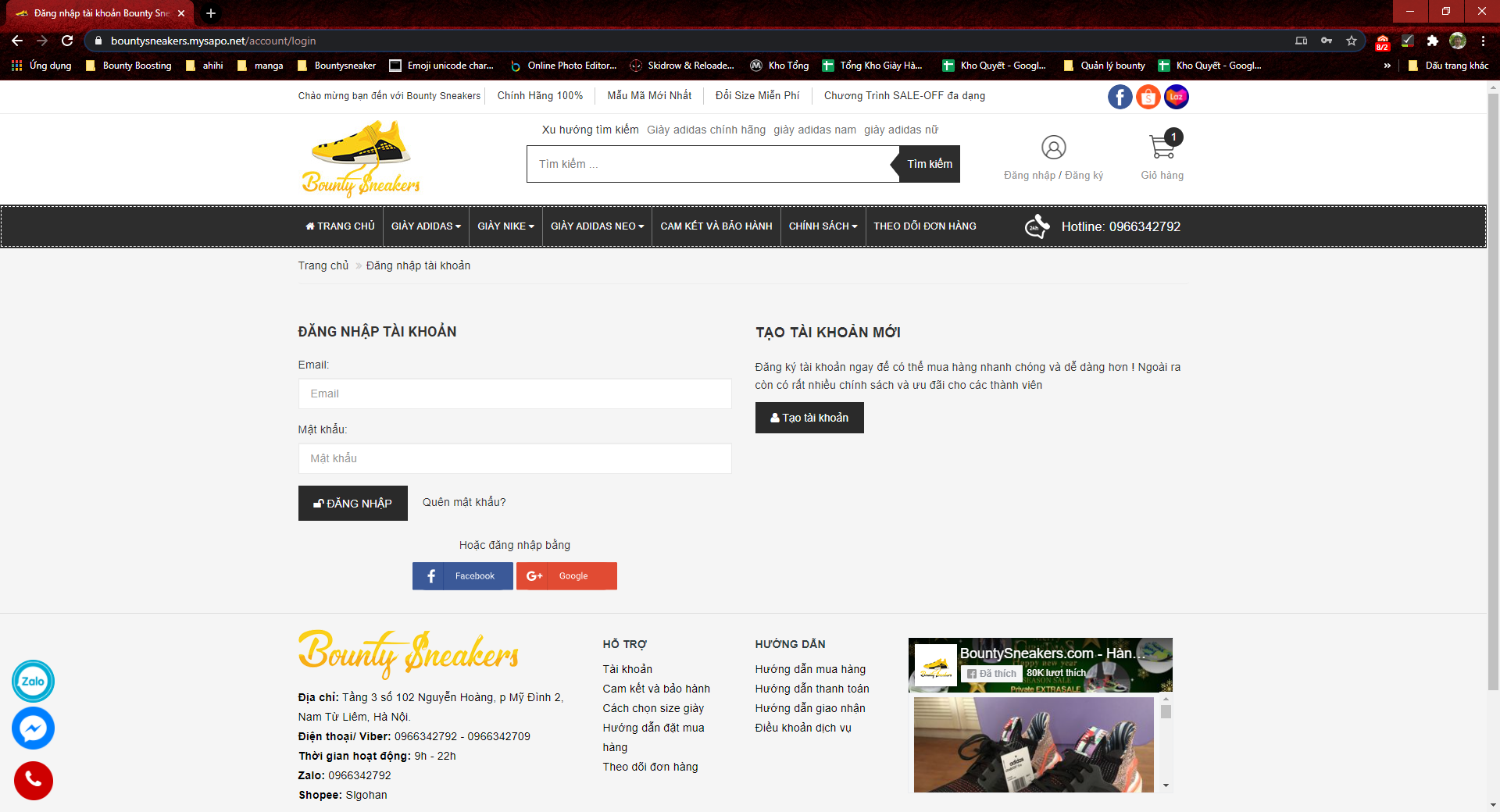
Task: Open the Kho Tổng bookmark
Action: pos(780,66)
